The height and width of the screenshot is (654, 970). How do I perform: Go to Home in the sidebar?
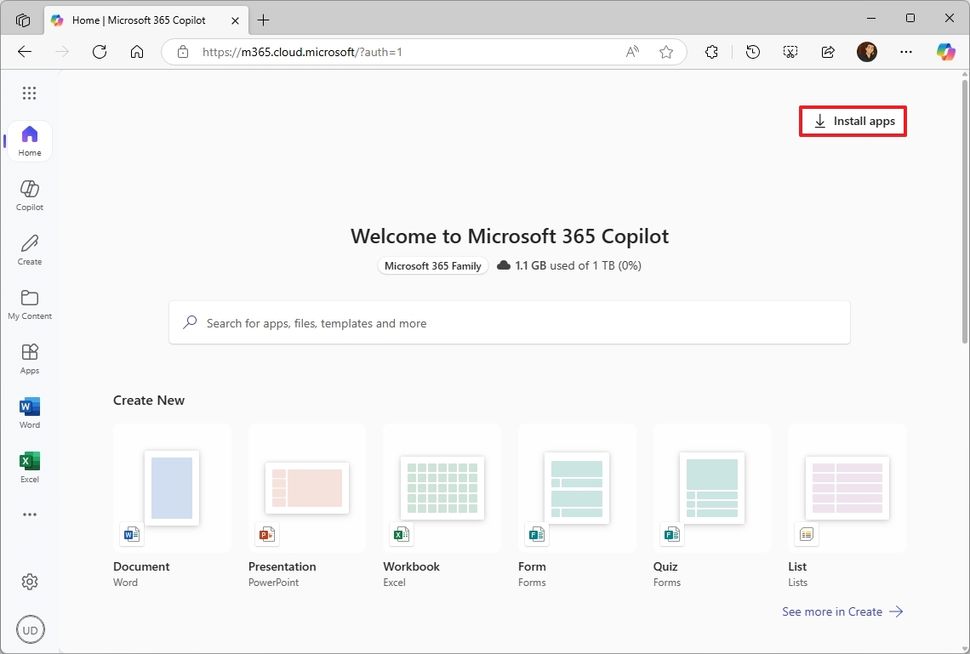point(30,141)
